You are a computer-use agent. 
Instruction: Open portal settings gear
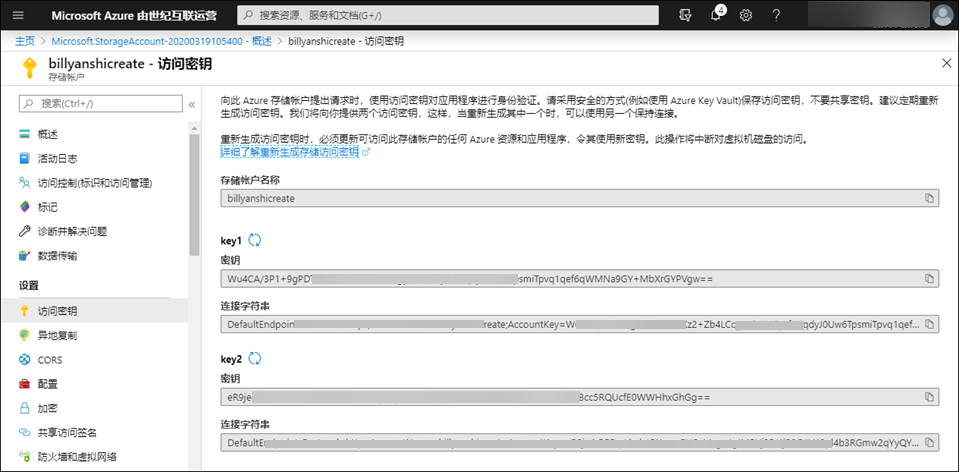(746, 15)
